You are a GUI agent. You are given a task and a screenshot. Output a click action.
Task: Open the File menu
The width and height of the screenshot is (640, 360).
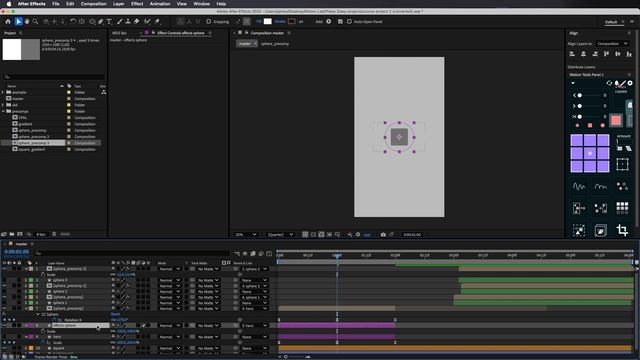(x=56, y=4)
